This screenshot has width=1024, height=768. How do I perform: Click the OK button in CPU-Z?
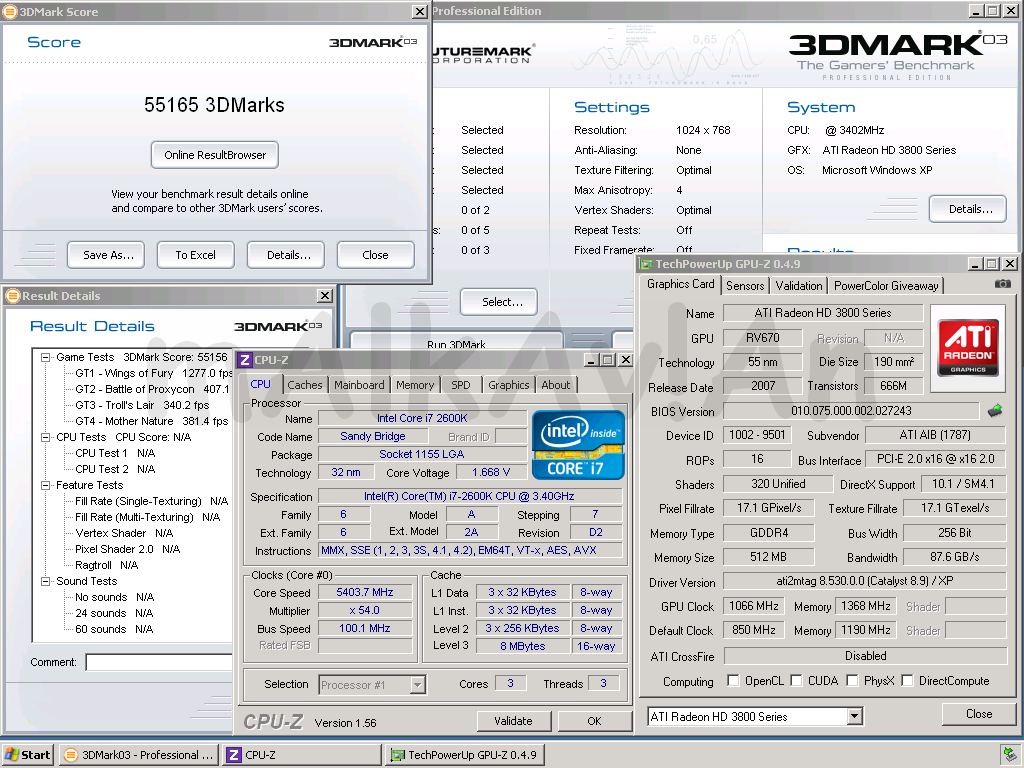click(x=594, y=721)
